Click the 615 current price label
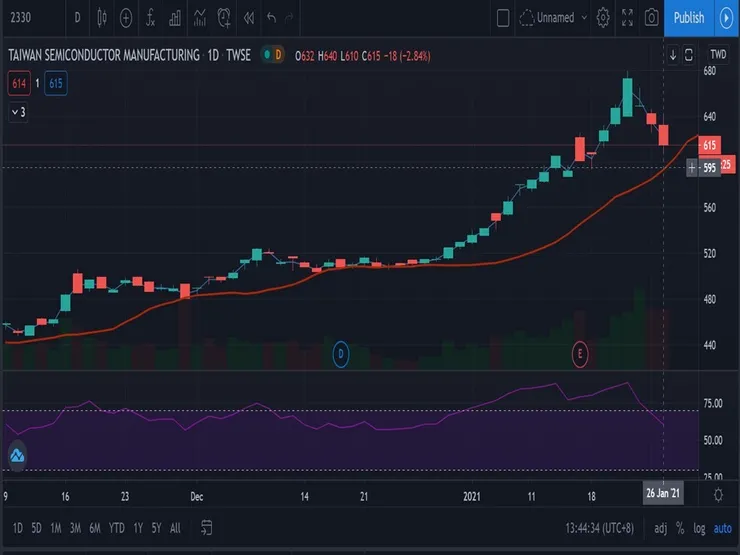 709,145
